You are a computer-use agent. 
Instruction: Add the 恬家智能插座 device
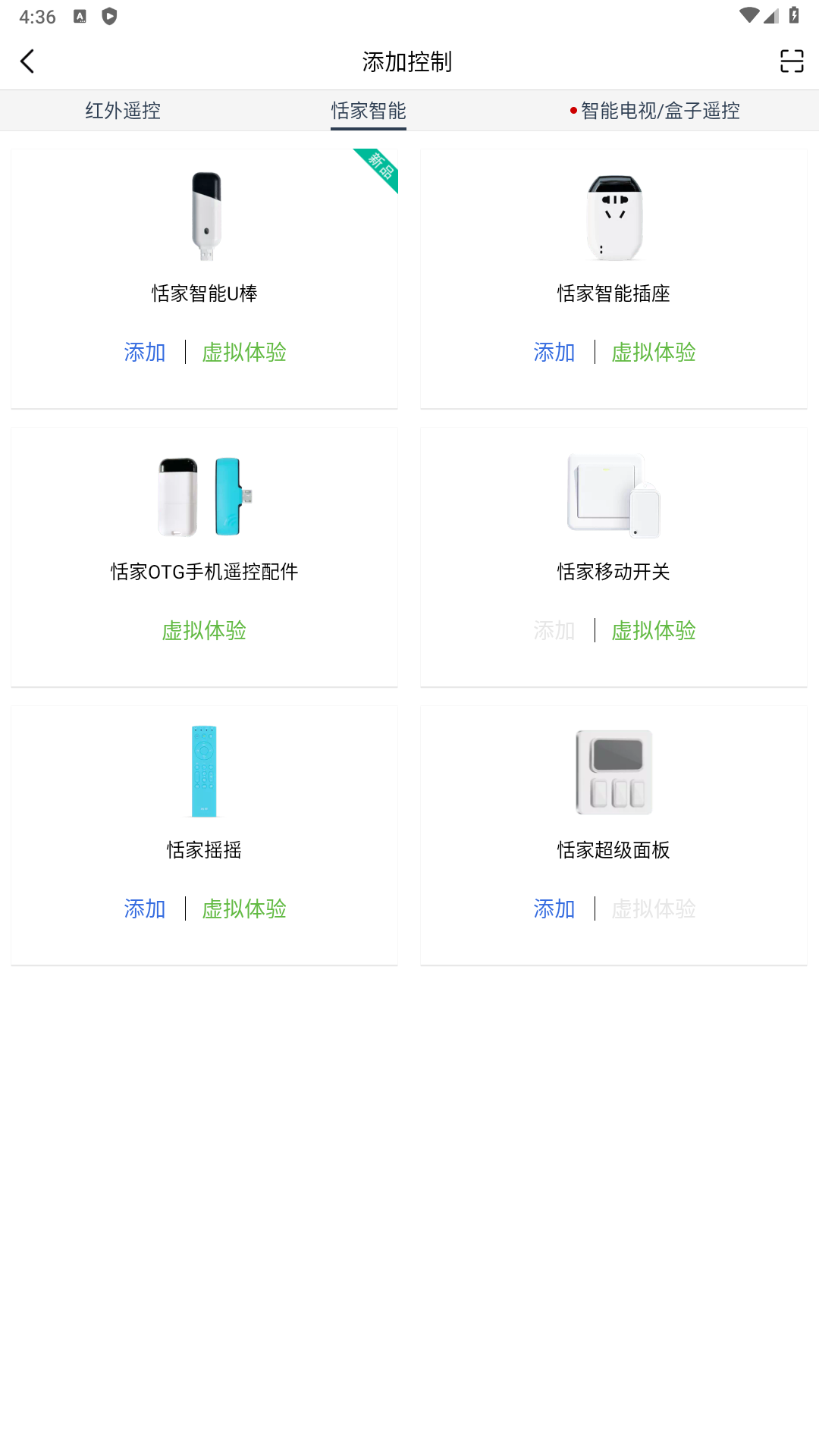554,352
